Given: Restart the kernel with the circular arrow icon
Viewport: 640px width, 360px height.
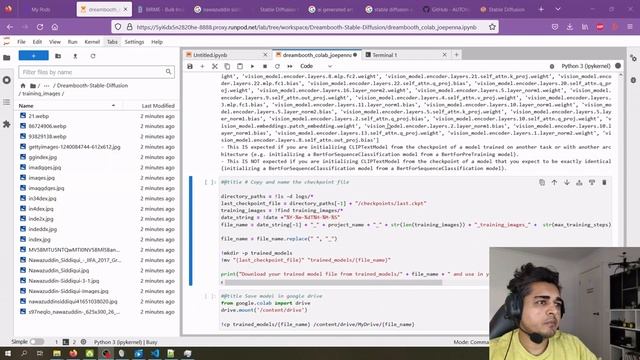Looking at the screenshot, I should [x=277, y=66].
